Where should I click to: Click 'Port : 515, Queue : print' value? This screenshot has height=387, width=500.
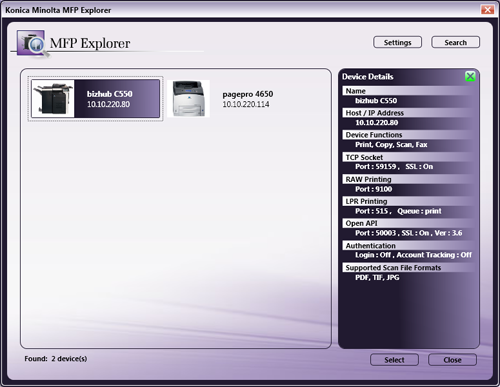[398, 211]
